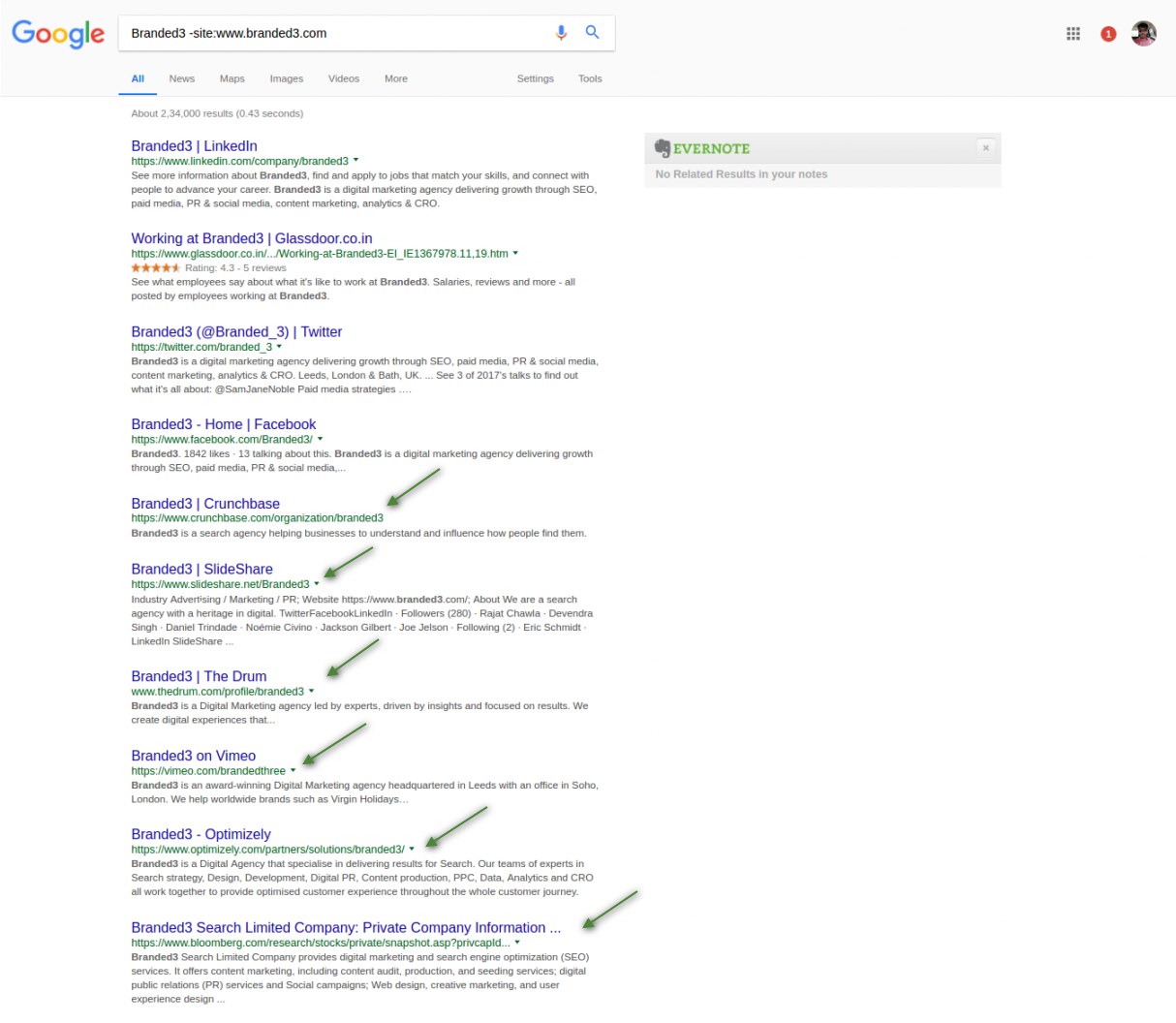Click the Google logo
This screenshot has height=1023, width=1176.
(x=57, y=34)
